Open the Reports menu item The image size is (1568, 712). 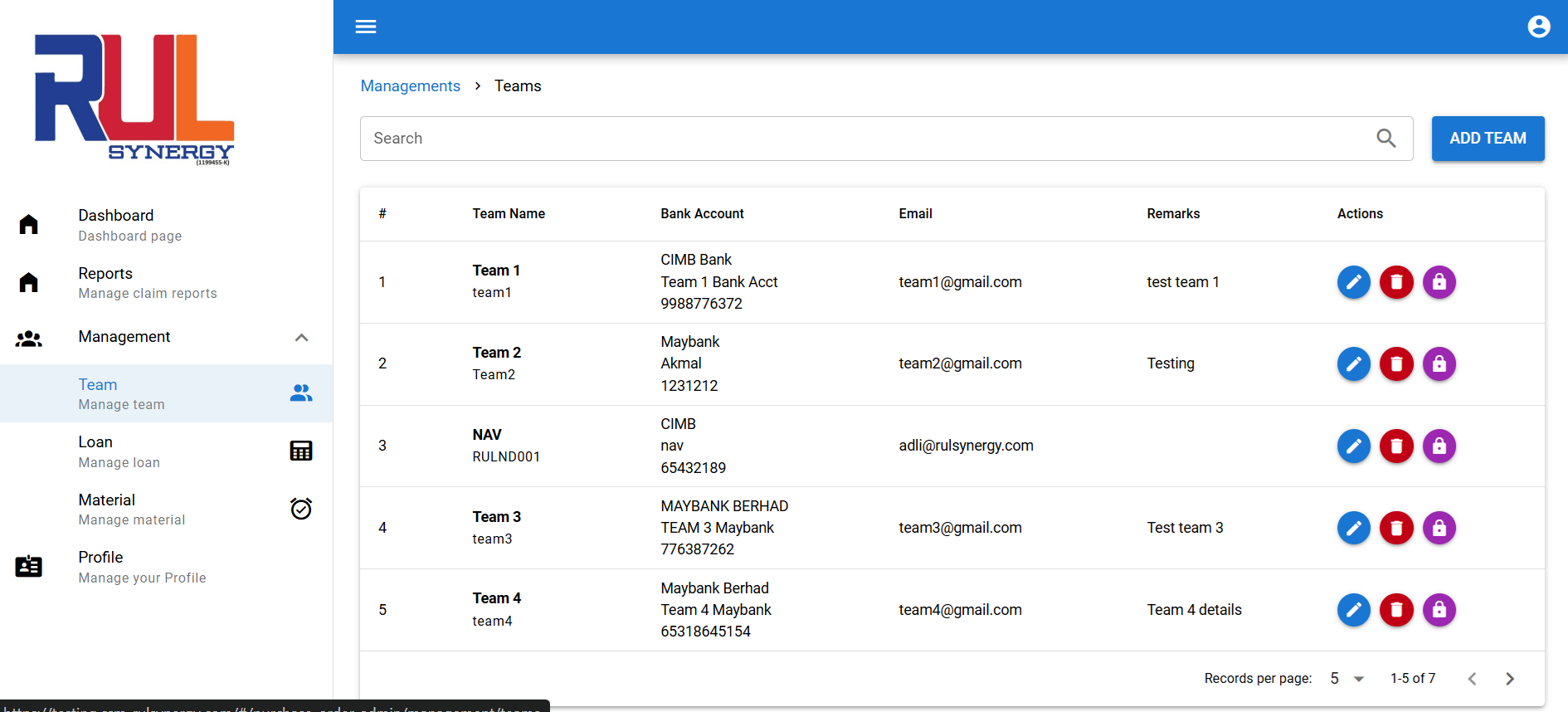click(x=166, y=283)
